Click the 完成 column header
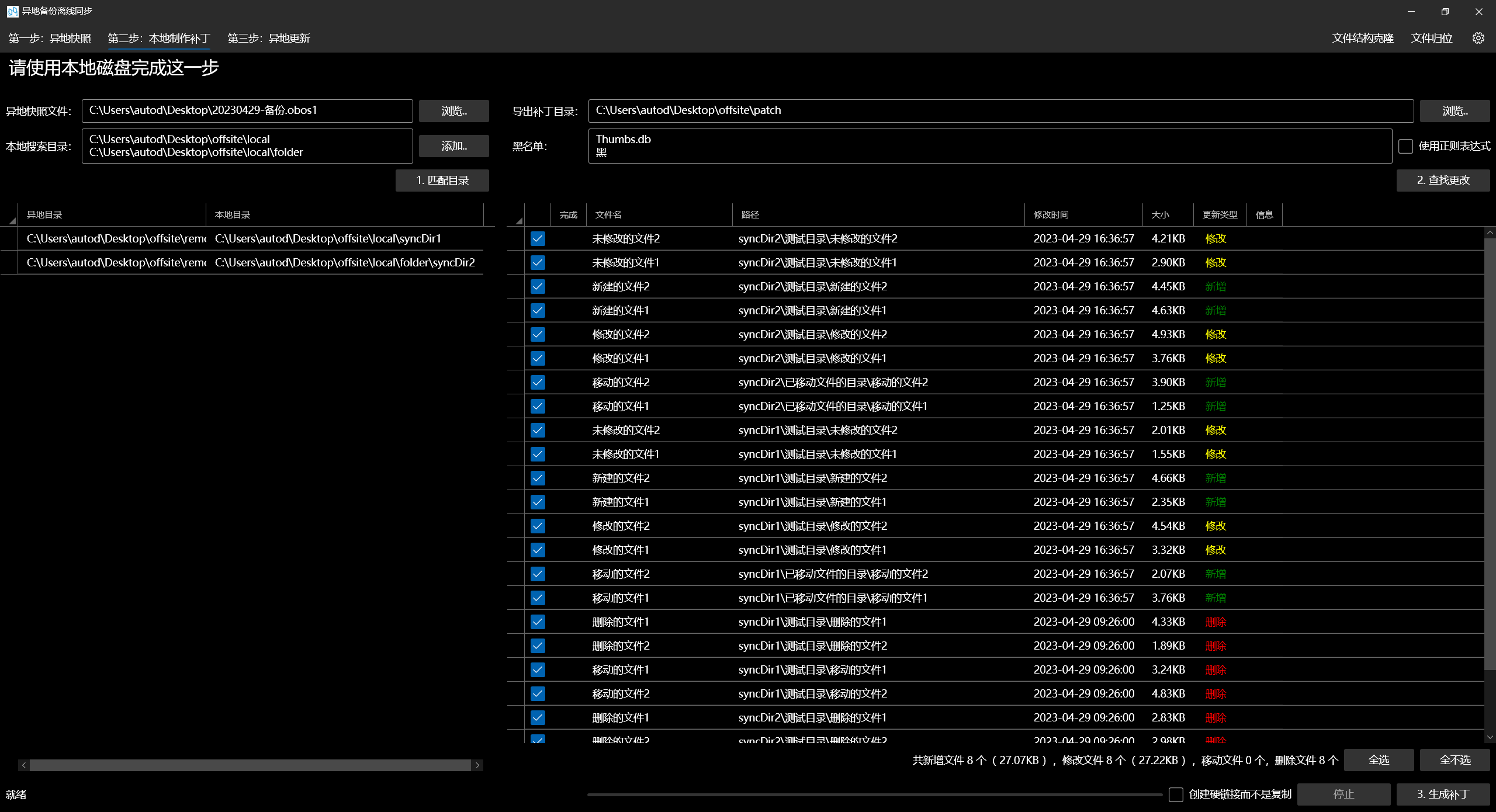1496x812 pixels. pos(569,214)
